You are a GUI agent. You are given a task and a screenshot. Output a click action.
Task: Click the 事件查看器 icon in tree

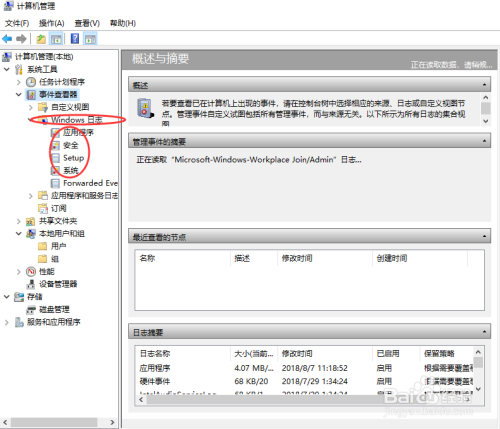coord(31,95)
